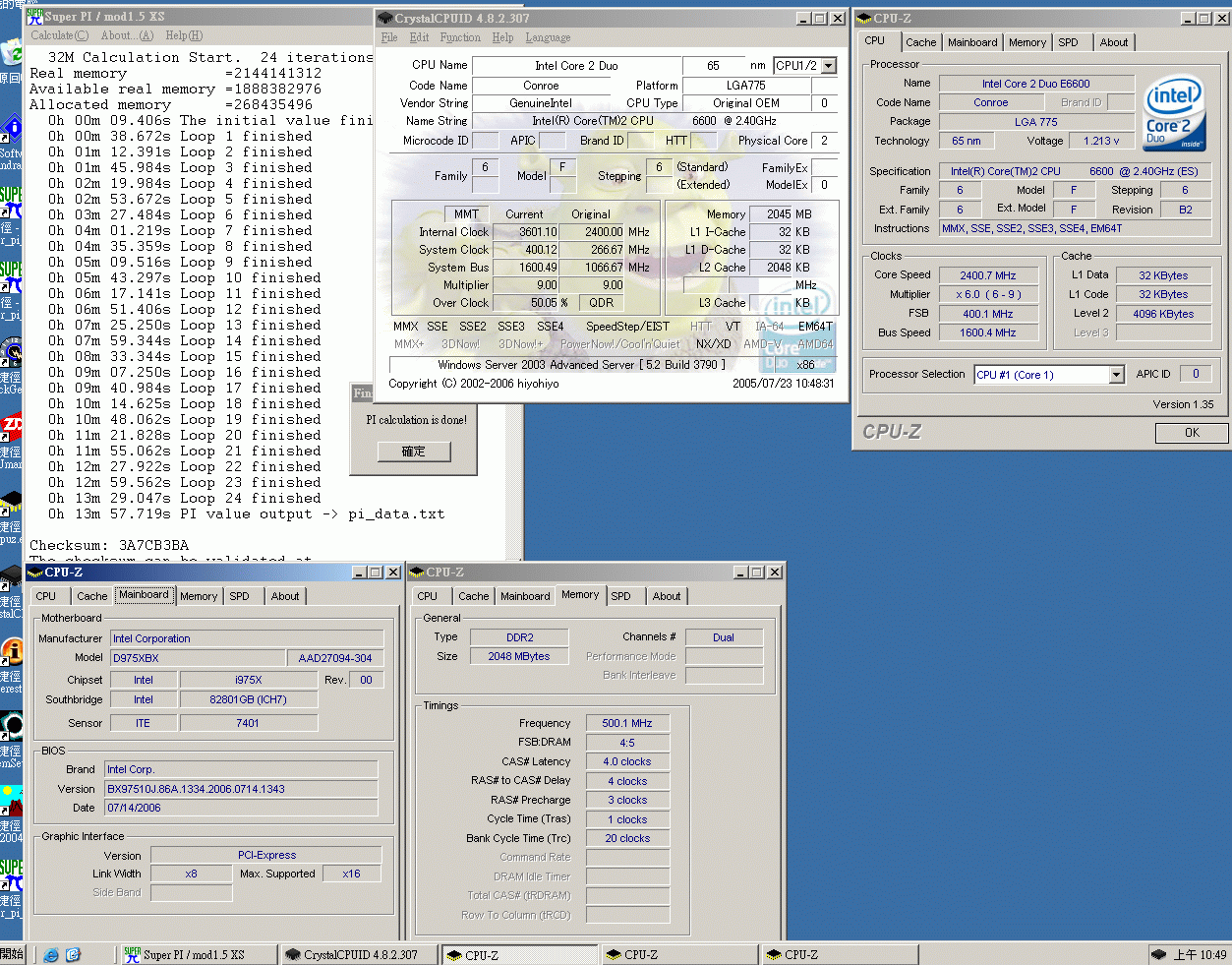Image resolution: width=1232 pixels, height=965 pixels.
Task: Click OK button in top-right CPU-Z
Action: pyautogui.click(x=1192, y=432)
